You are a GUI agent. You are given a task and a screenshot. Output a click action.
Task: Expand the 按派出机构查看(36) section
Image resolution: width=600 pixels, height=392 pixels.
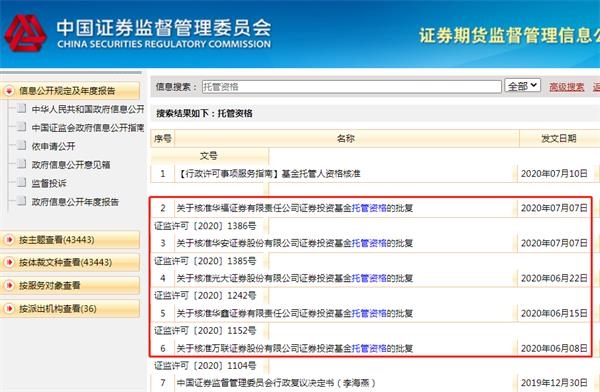pyautogui.click(x=70, y=309)
